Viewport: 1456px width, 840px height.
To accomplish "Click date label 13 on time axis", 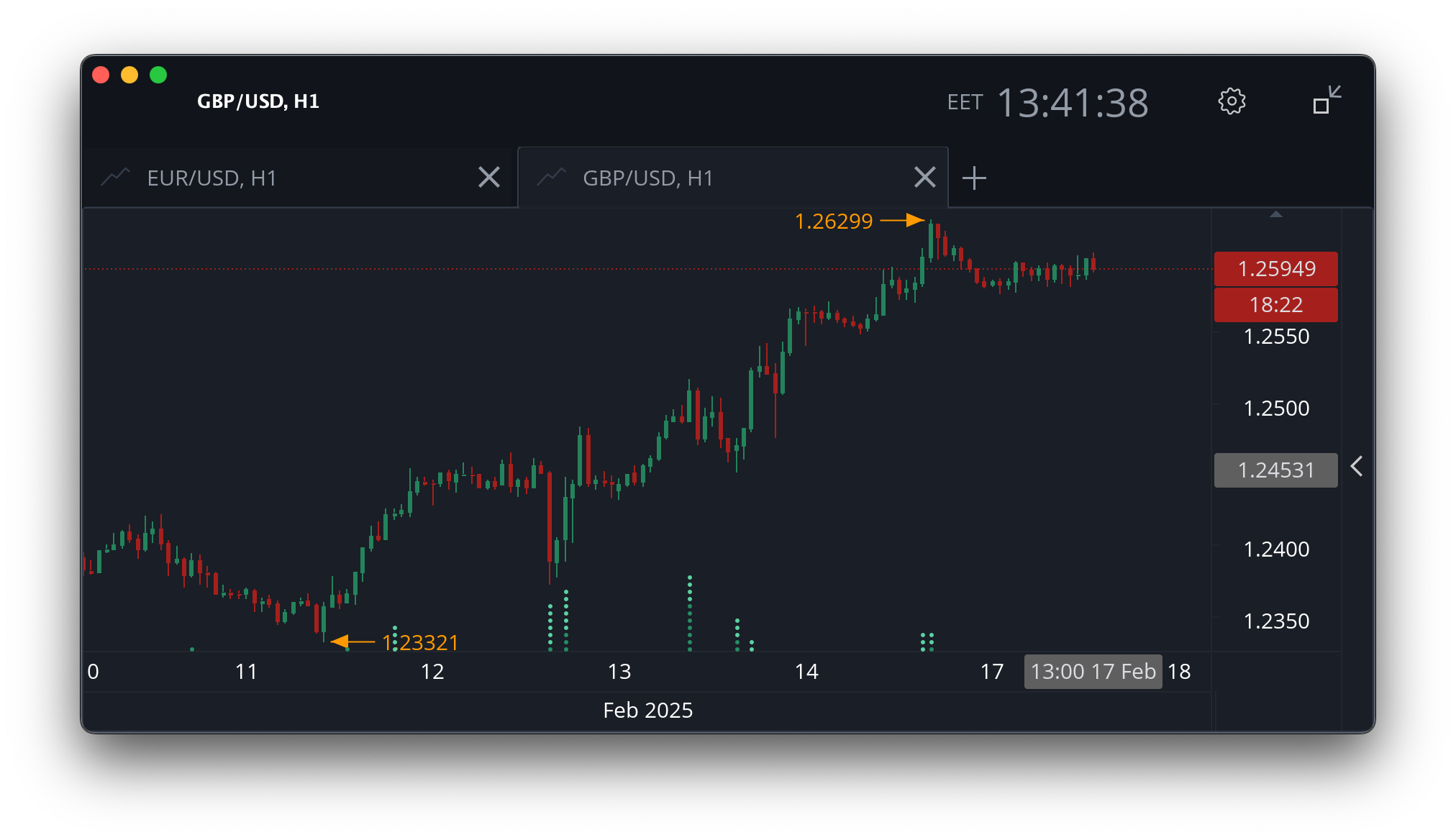I will (x=619, y=672).
